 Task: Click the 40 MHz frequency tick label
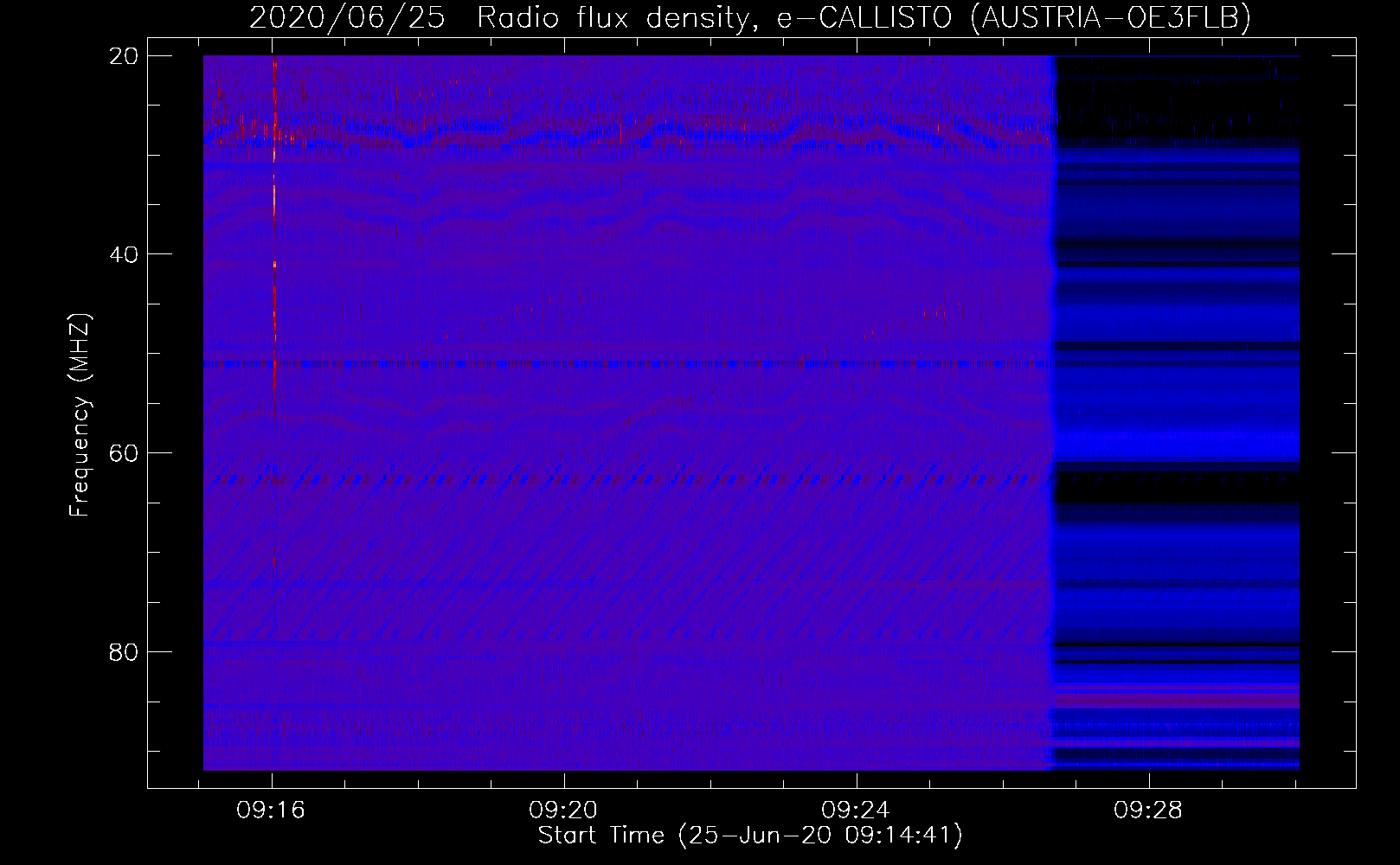tap(125, 254)
